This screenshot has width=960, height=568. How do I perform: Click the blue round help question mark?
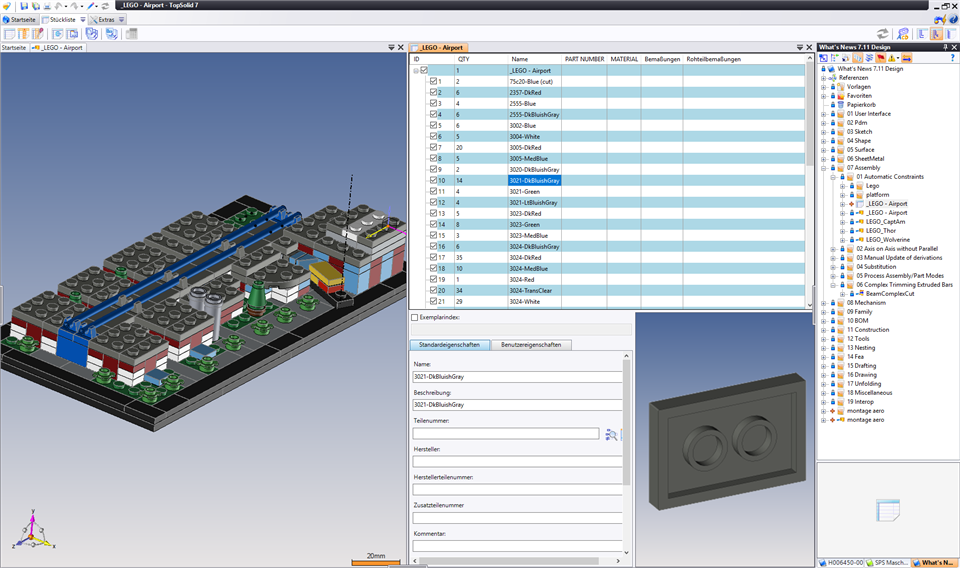point(953,20)
